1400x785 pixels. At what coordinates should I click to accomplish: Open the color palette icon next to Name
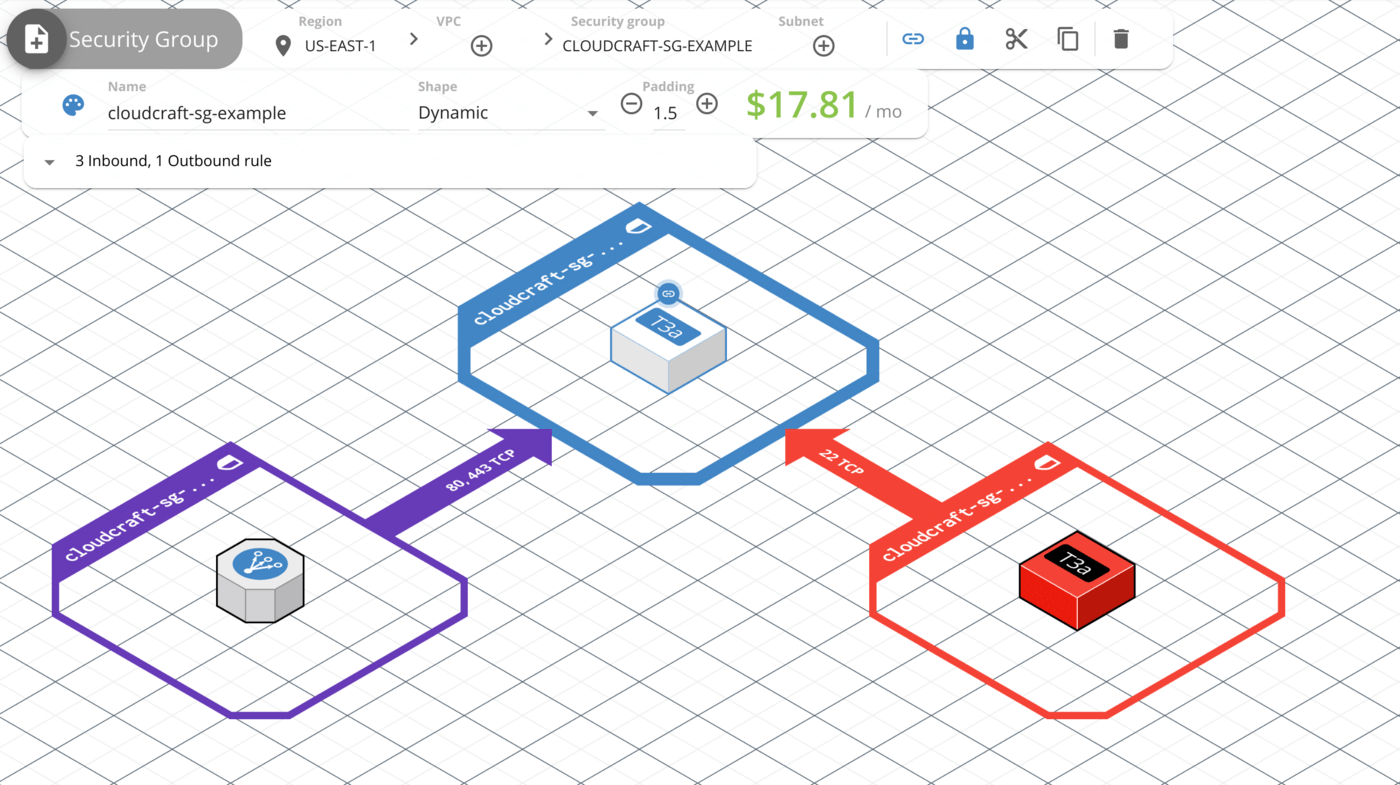pyautogui.click(x=73, y=106)
